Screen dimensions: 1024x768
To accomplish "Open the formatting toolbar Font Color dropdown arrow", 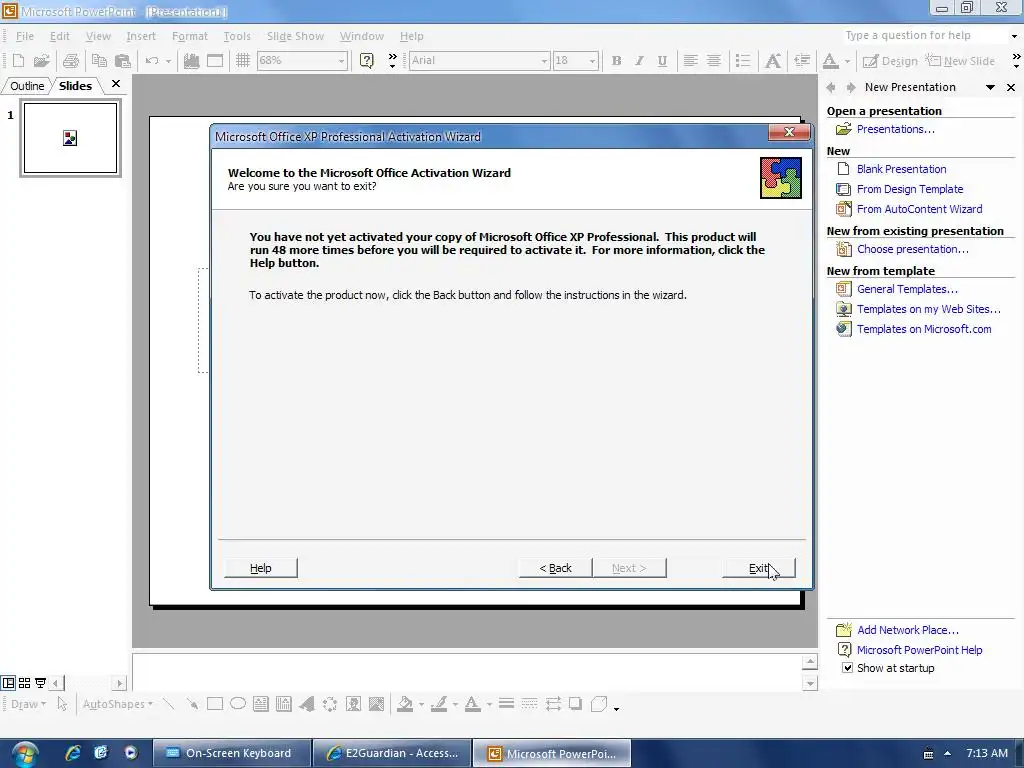I will pyautogui.click(x=848, y=61).
